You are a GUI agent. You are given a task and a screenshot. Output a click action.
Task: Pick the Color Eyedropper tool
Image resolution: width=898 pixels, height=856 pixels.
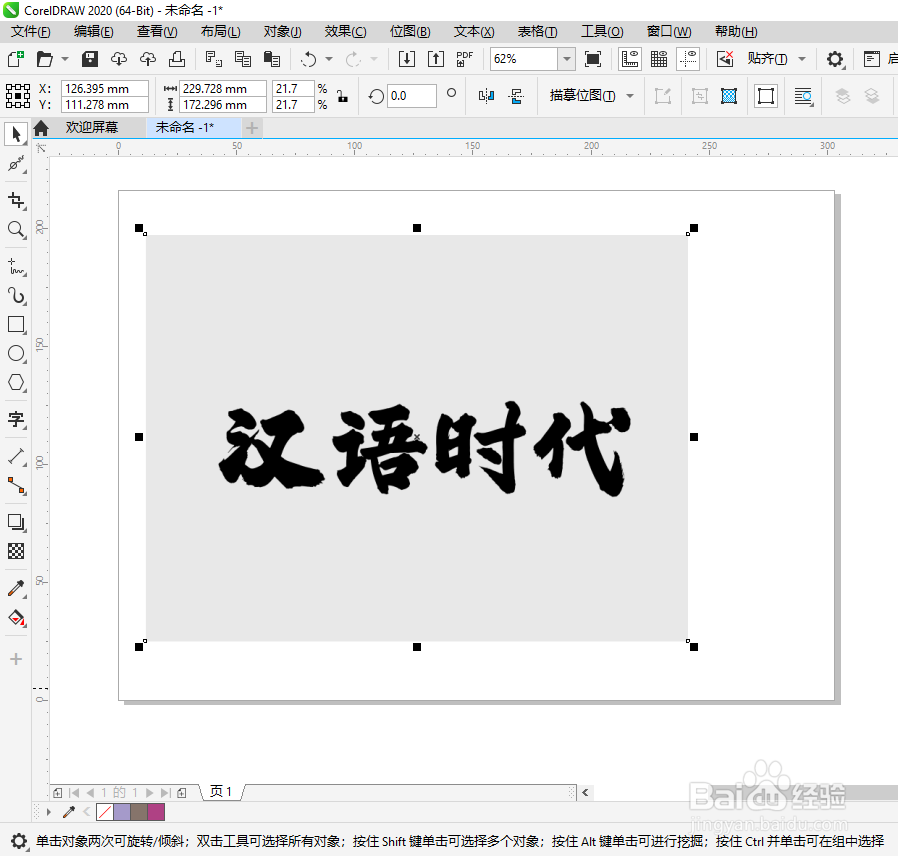point(15,588)
